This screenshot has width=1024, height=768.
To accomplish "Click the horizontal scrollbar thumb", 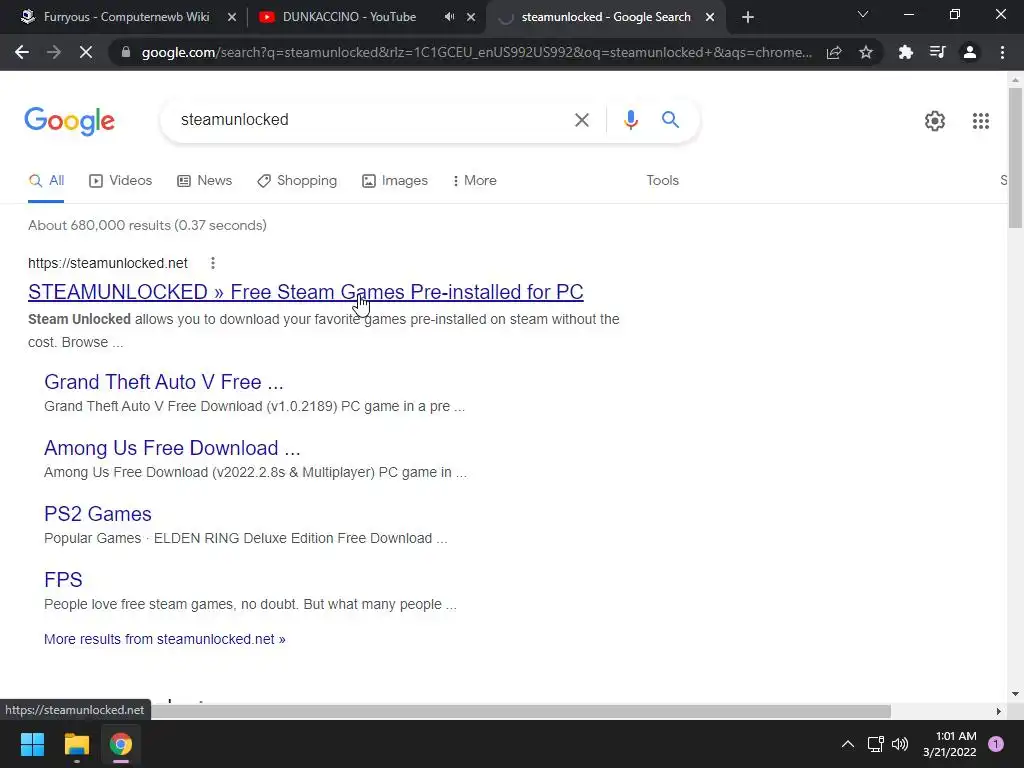I will (521, 711).
